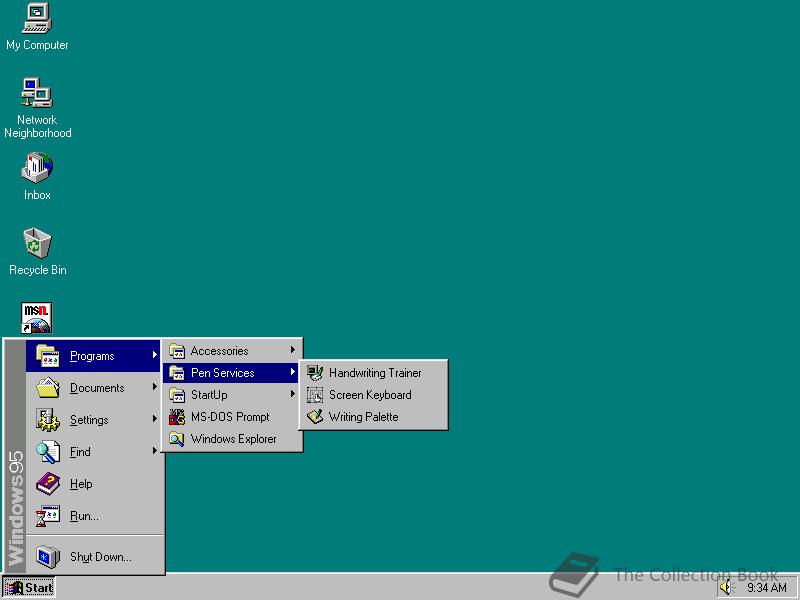Select Help label in Start menu
Viewport: 800px width, 600px height.
tap(81, 484)
